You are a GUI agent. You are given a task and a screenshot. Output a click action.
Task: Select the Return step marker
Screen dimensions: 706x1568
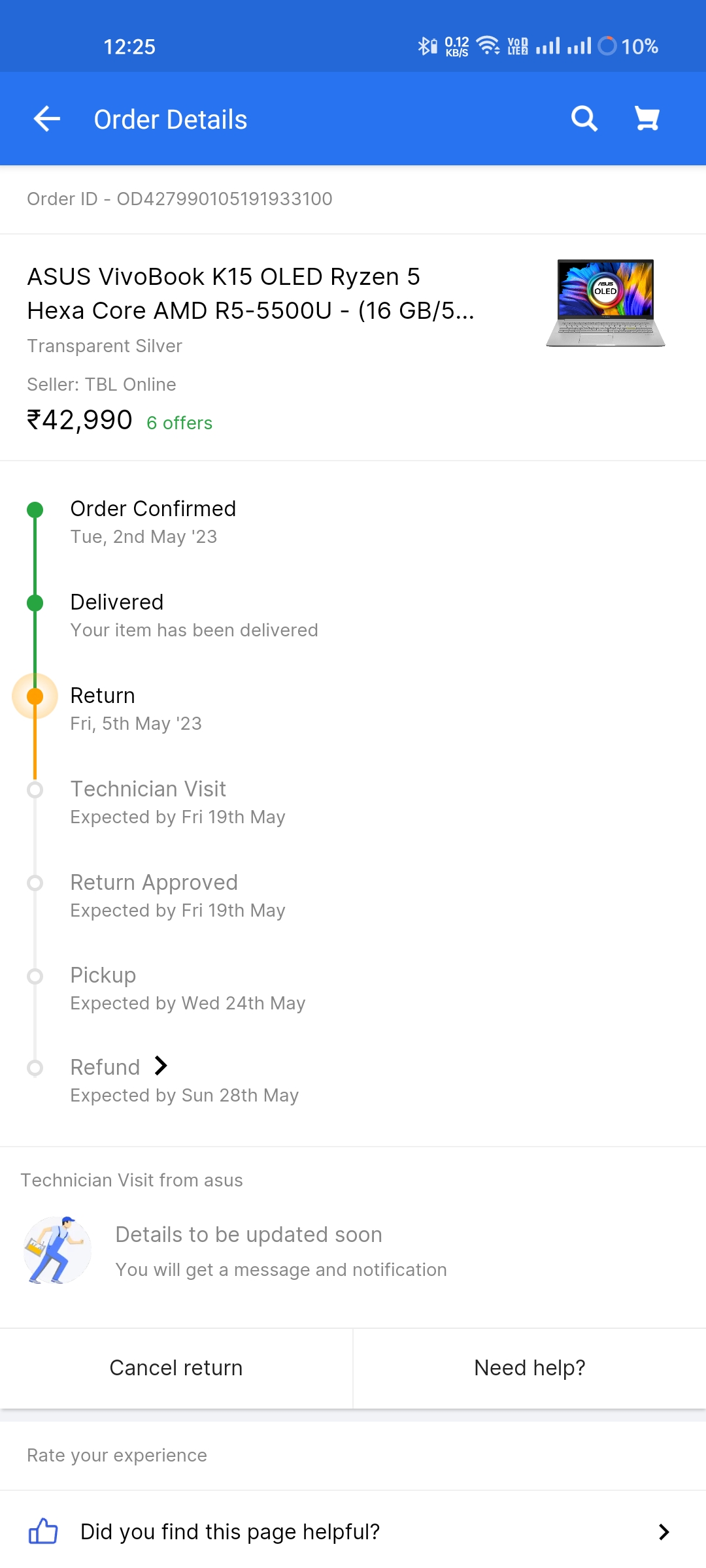35,696
